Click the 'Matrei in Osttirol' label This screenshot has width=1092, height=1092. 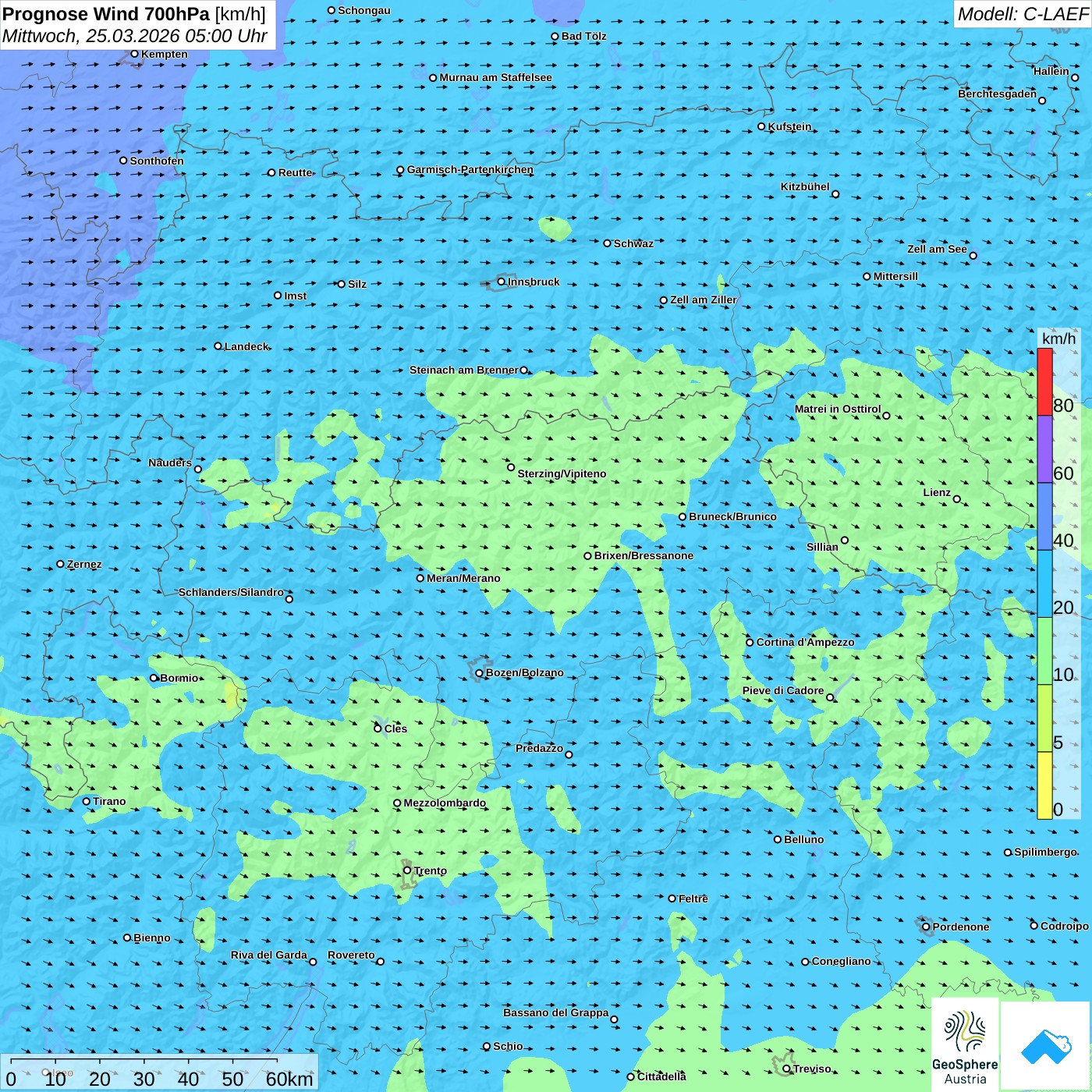click(x=838, y=409)
